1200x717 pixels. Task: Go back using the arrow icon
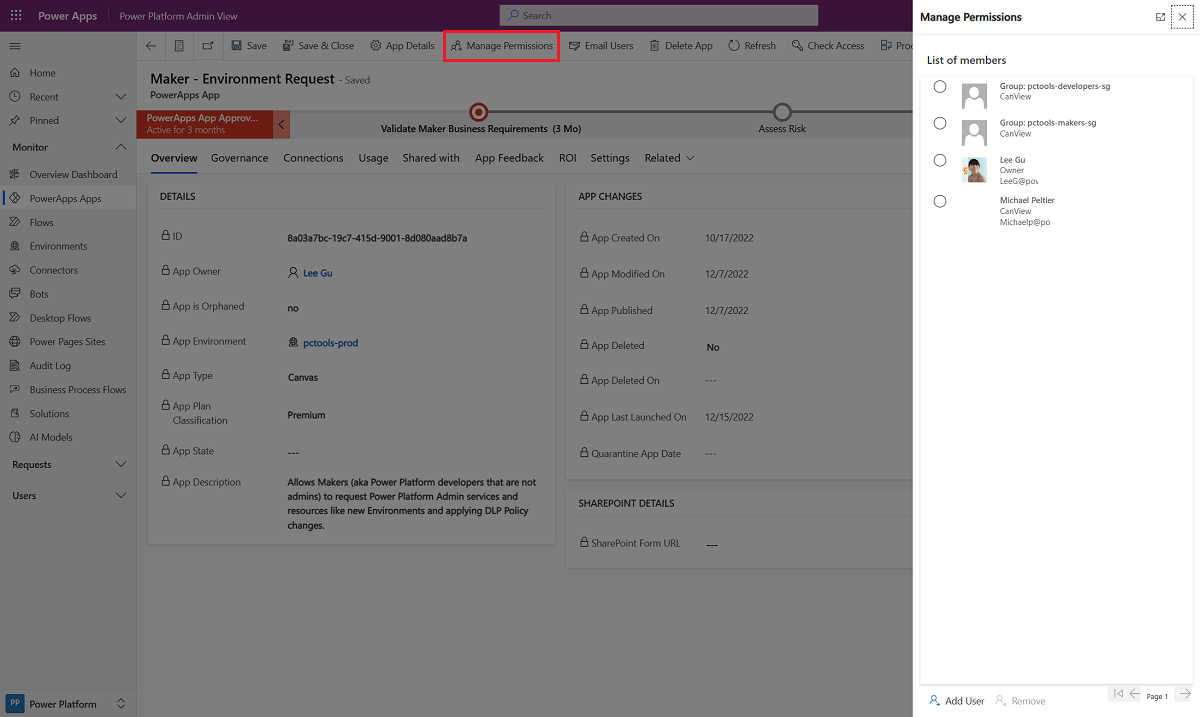(x=151, y=46)
